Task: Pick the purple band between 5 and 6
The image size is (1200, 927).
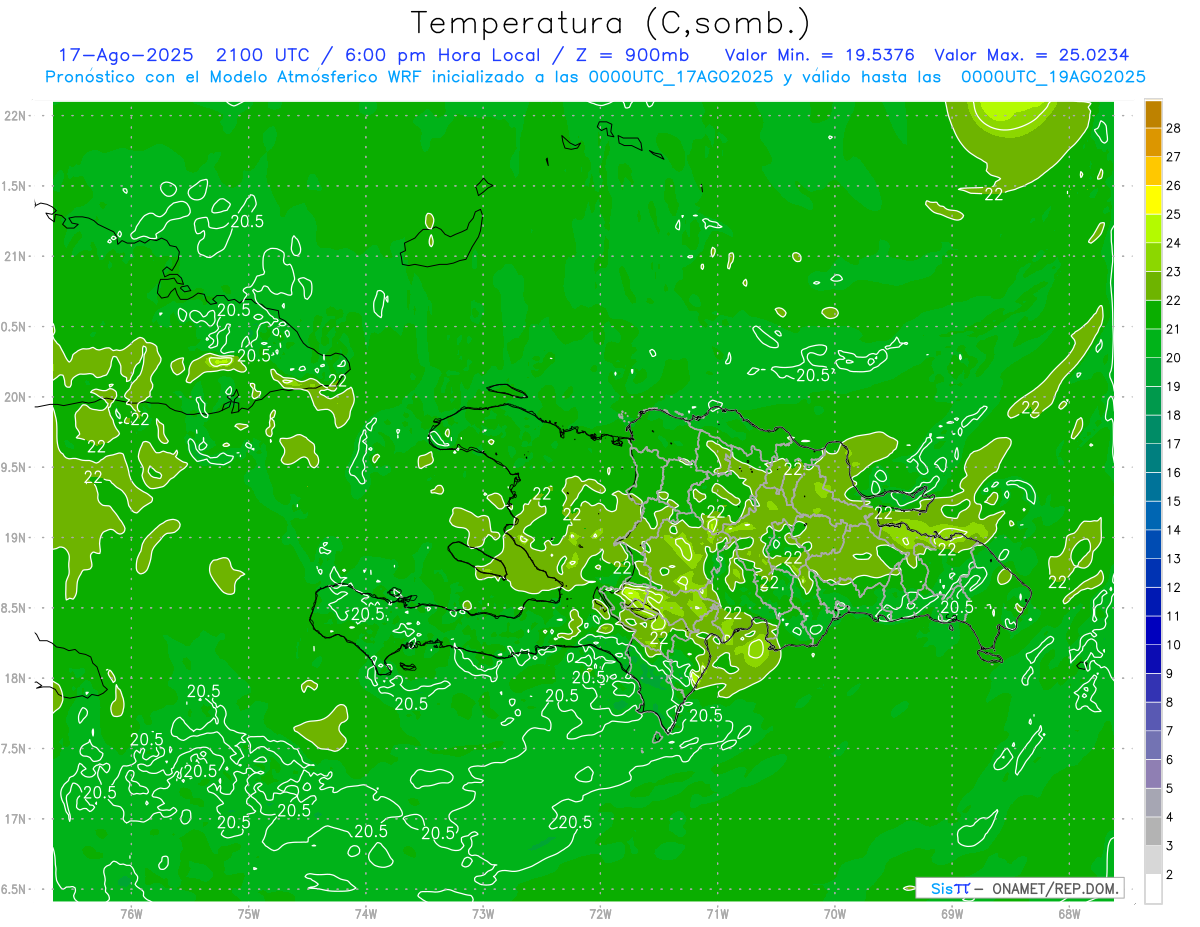Action: [1153, 774]
